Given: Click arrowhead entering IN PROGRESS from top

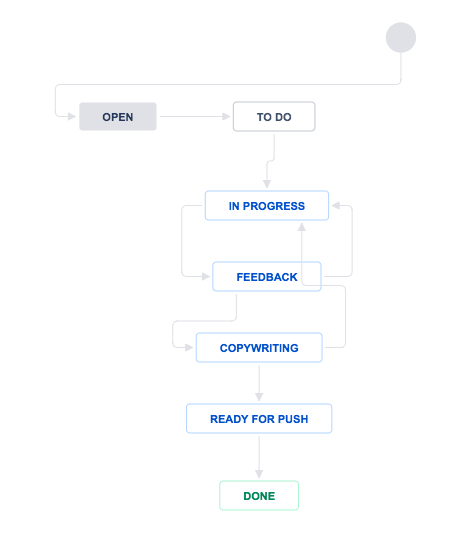Looking at the screenshot, I should coord(267,184).
